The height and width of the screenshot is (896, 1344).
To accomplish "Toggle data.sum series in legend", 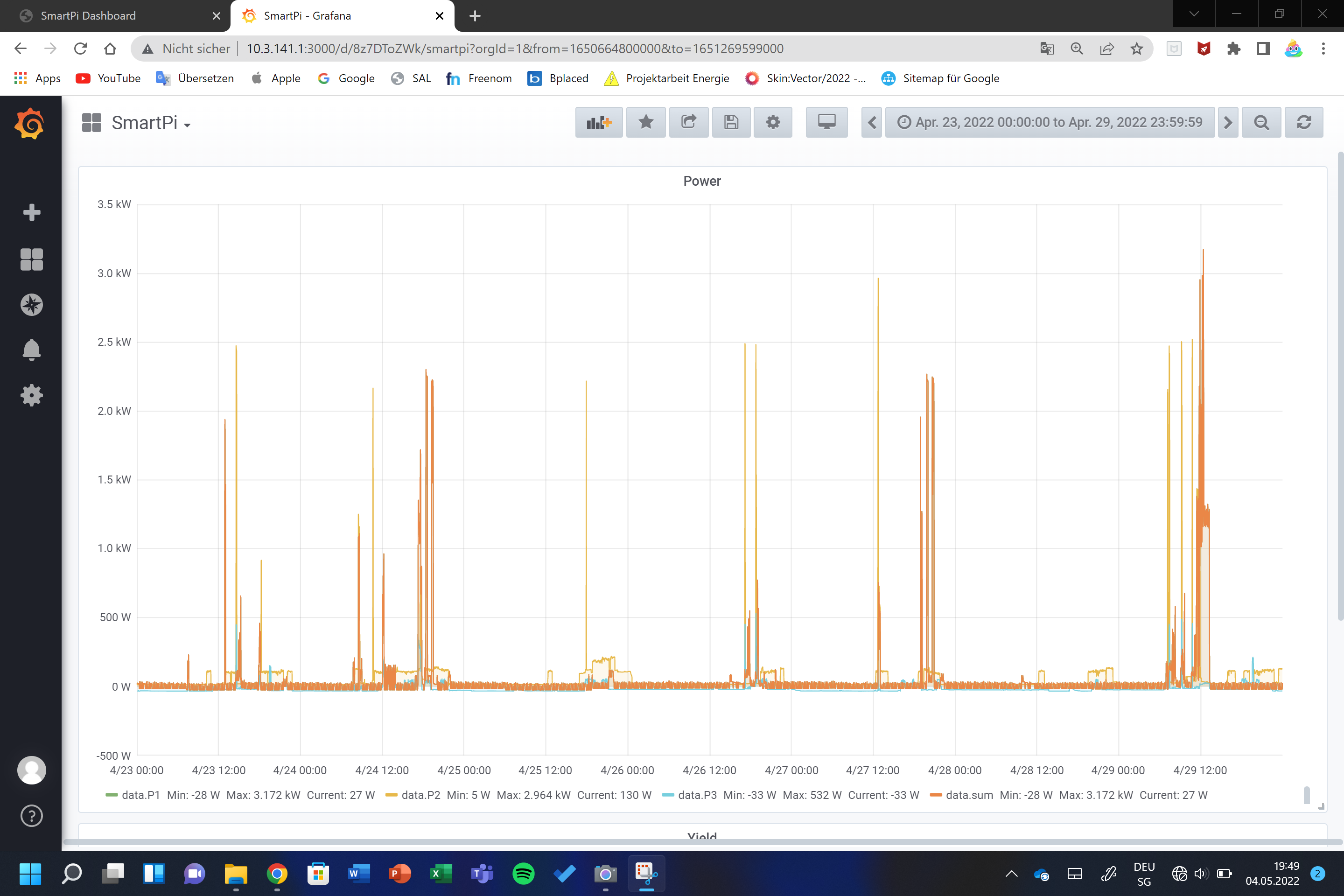I will [x=969, y=795].
